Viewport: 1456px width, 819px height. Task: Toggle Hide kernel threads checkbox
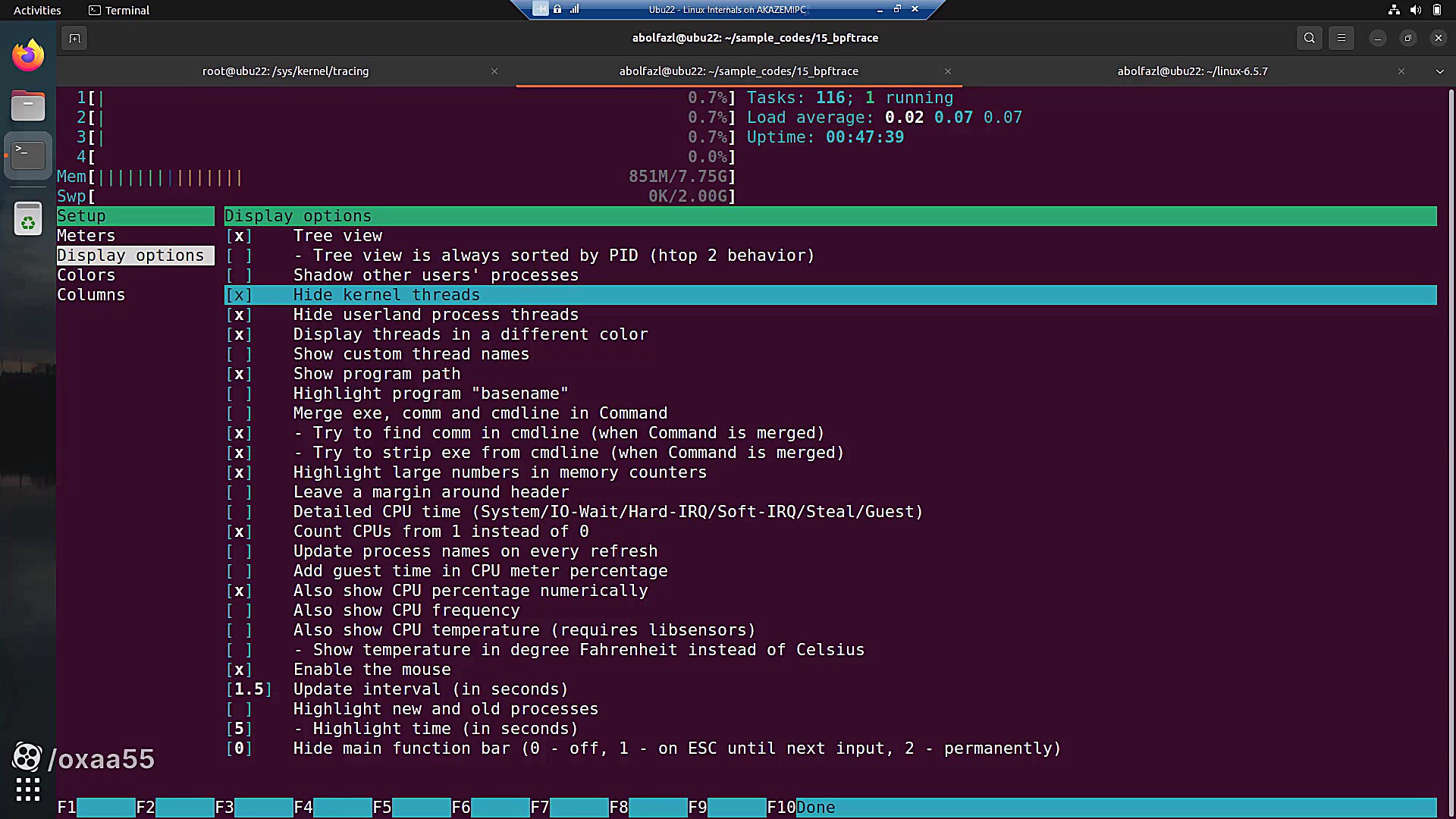pyautogui.click(x=239, y=295)
